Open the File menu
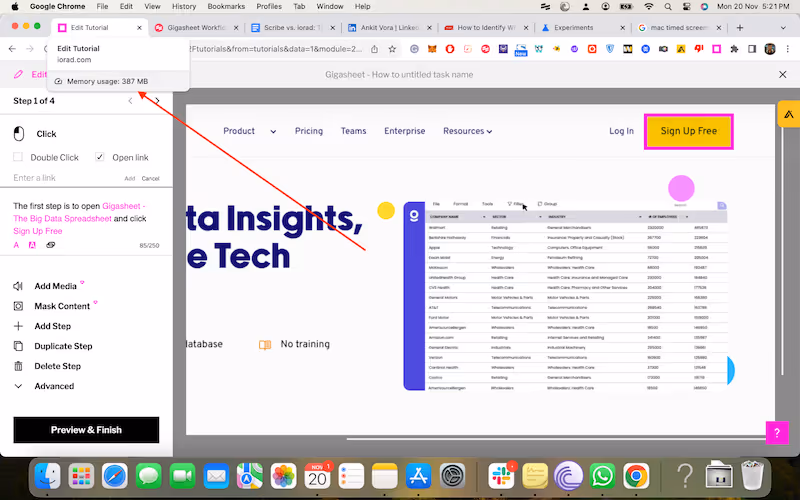The width and height of the screenshot is (800, 500). [x=102, y=7]
